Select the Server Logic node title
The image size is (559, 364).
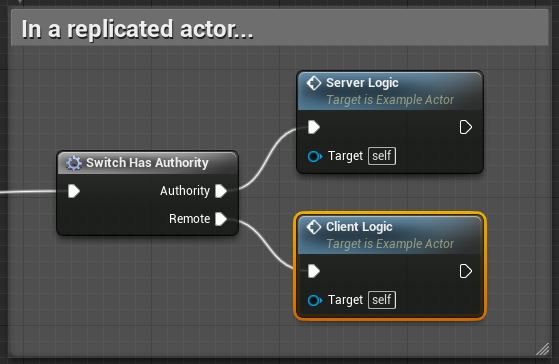tap(362, 83)
